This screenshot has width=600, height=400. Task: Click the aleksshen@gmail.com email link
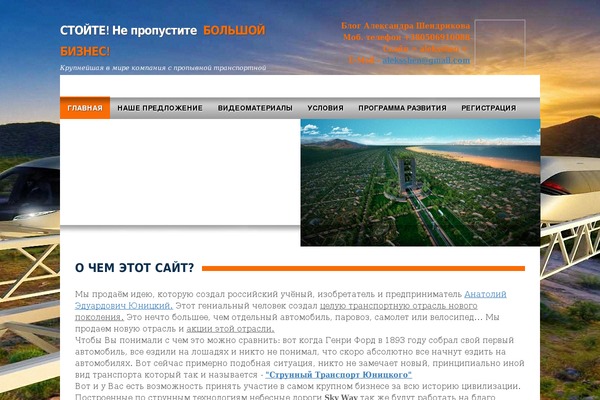pos(426,60)
